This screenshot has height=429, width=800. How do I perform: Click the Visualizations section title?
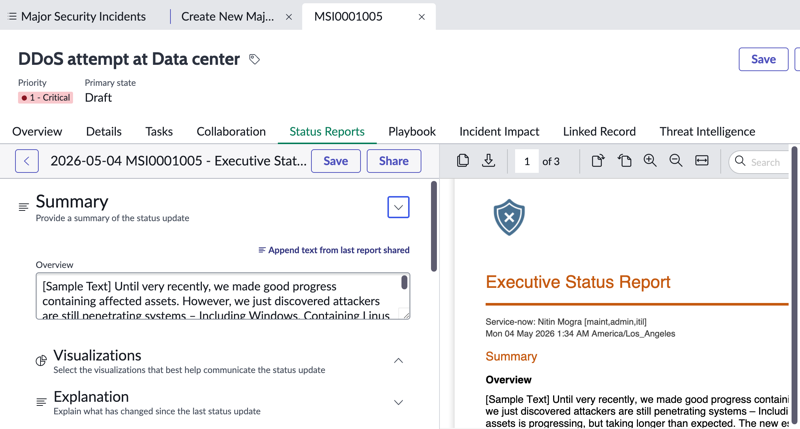97,356
